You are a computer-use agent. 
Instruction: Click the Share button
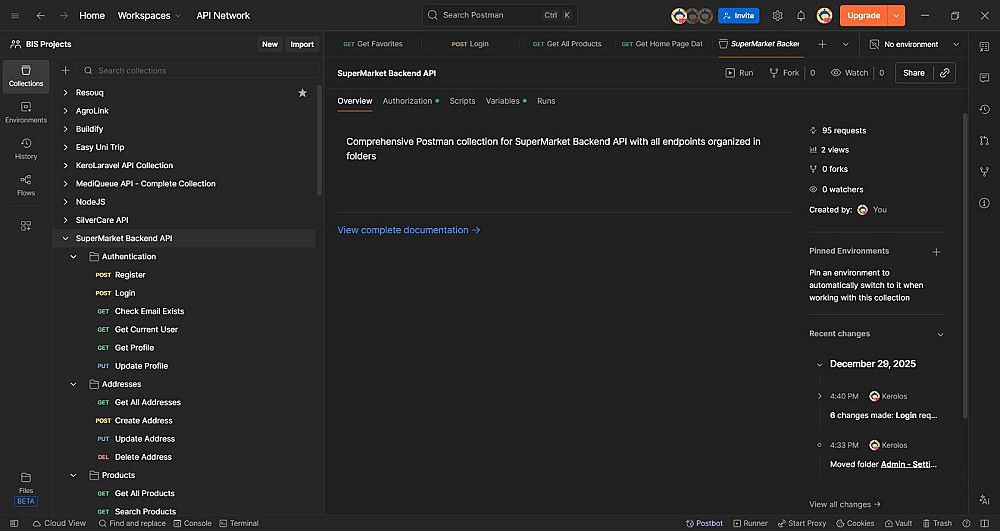(914, 73)
